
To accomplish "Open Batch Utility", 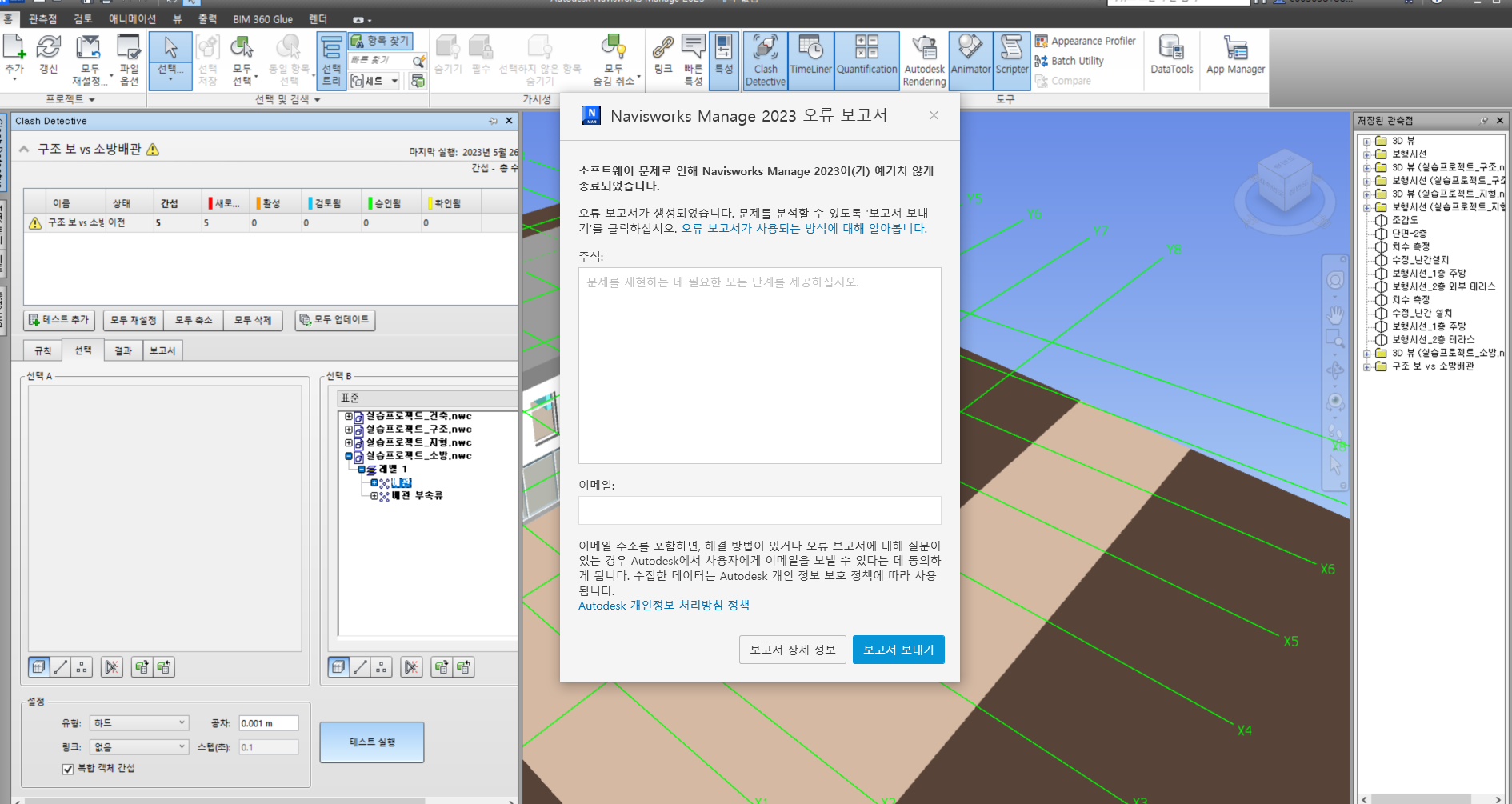I will pyautogui.click(x=1069, y=61).
